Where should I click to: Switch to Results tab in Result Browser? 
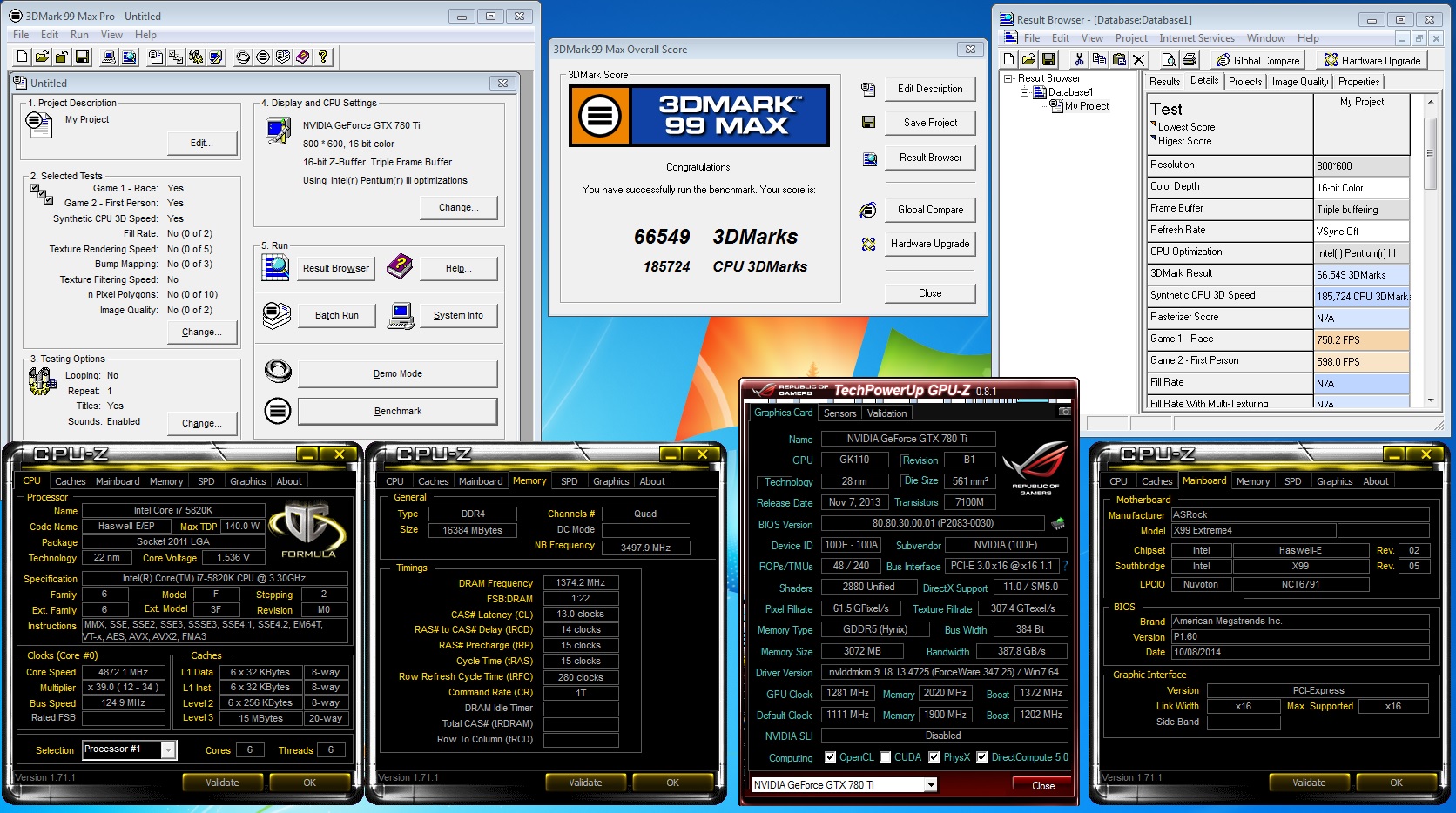pos(1164,82)
